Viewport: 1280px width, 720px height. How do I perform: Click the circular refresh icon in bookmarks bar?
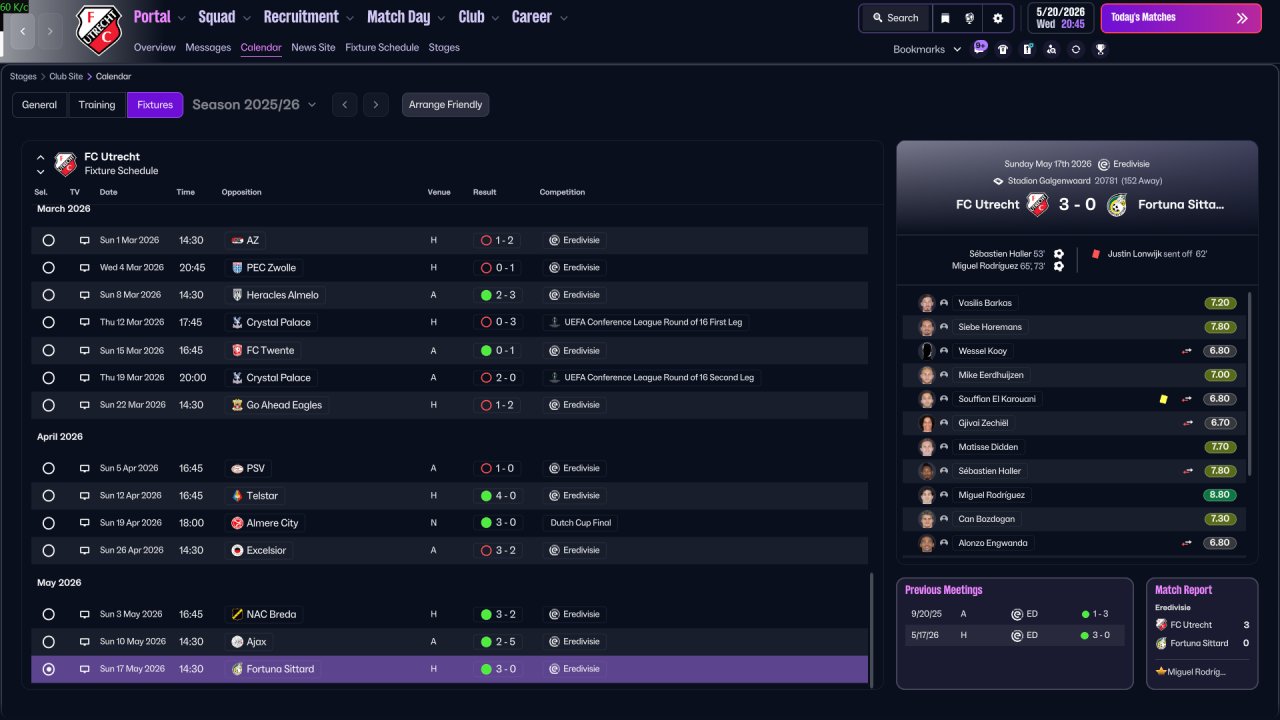(x=1076, y=49)
